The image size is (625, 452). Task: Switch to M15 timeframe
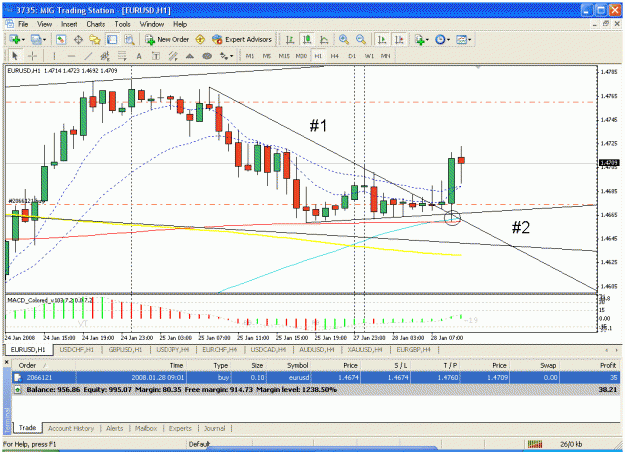pos(284,56)
